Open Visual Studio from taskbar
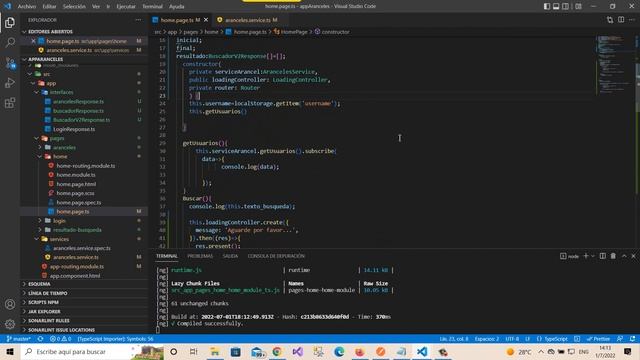This screenshot has height=360, width=640. [298, 351]
